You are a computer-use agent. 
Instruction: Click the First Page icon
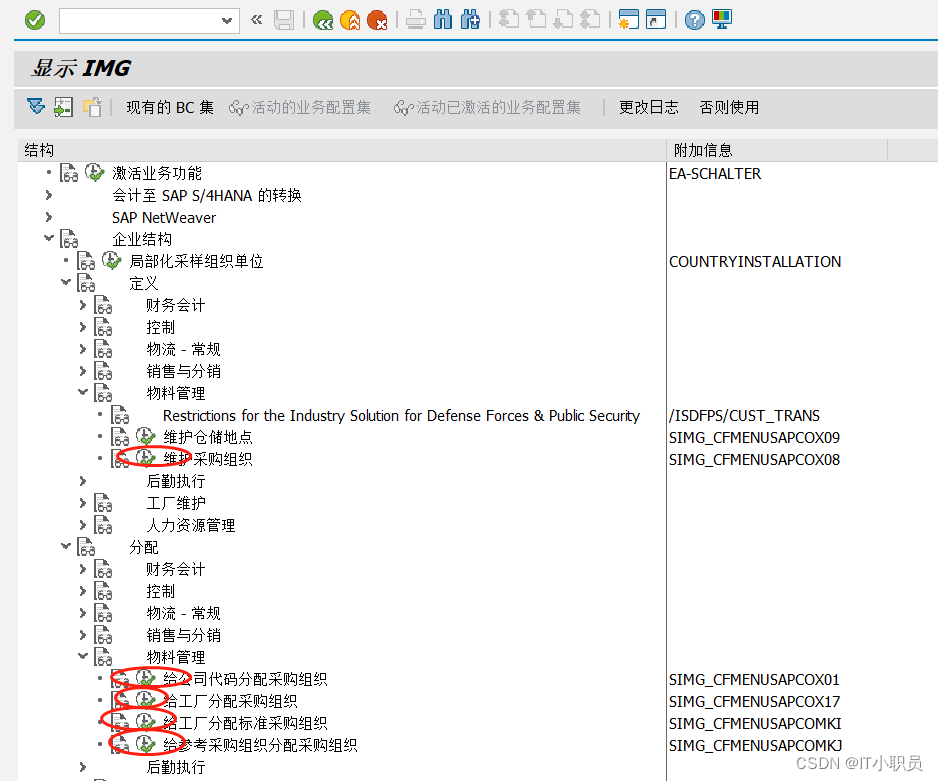(509, 20)
